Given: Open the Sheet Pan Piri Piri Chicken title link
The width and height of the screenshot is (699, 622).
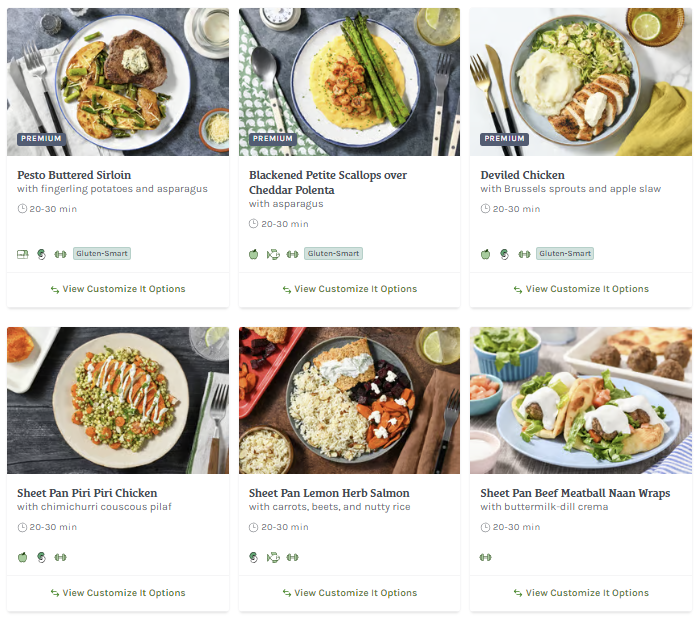Looking at the screenshot, I should pos(87,493).
